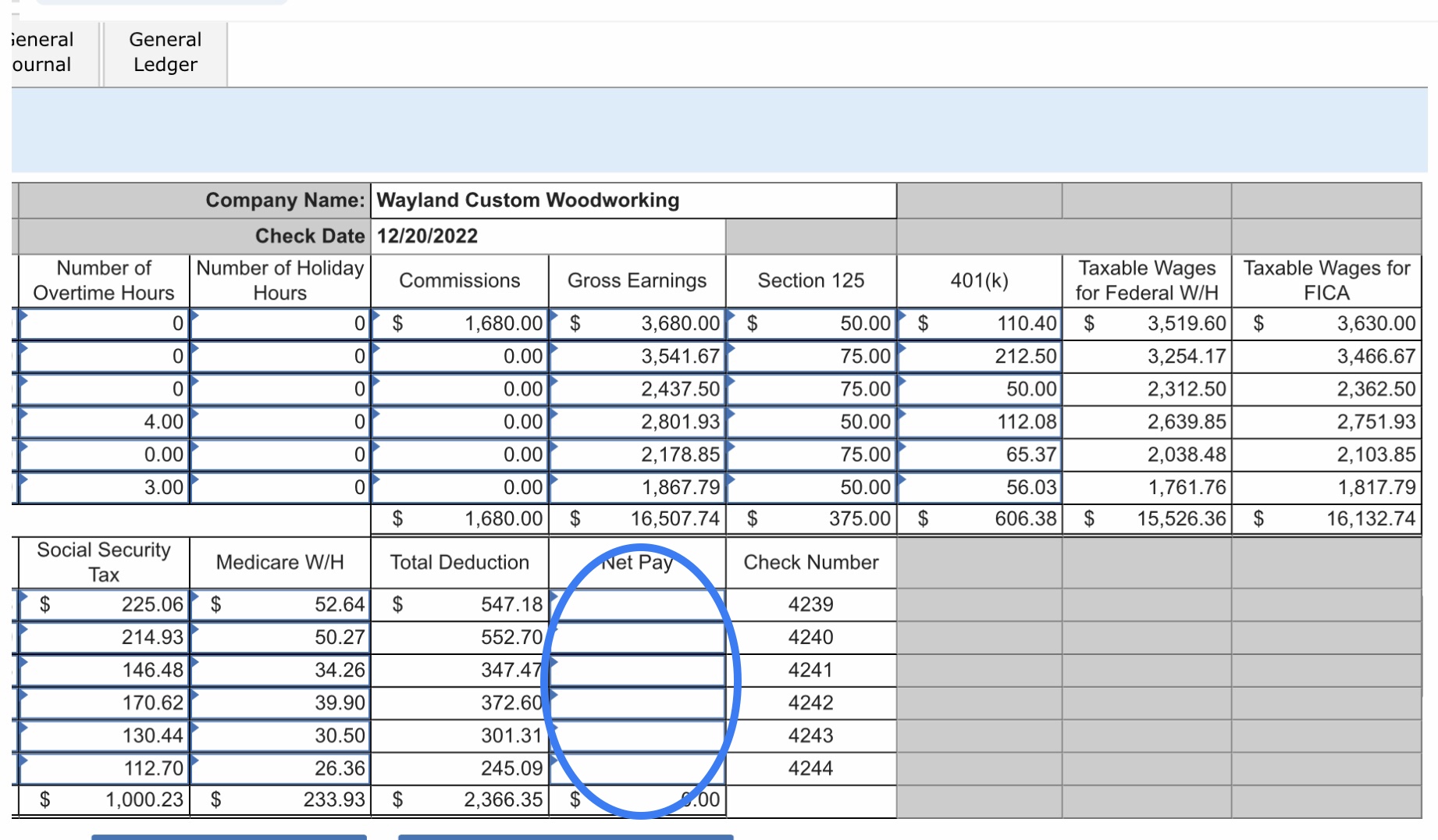This screenshot has height=840, width=1438.
Task: Select Social Security Tax cell 112.70
Action: [104, 768]
